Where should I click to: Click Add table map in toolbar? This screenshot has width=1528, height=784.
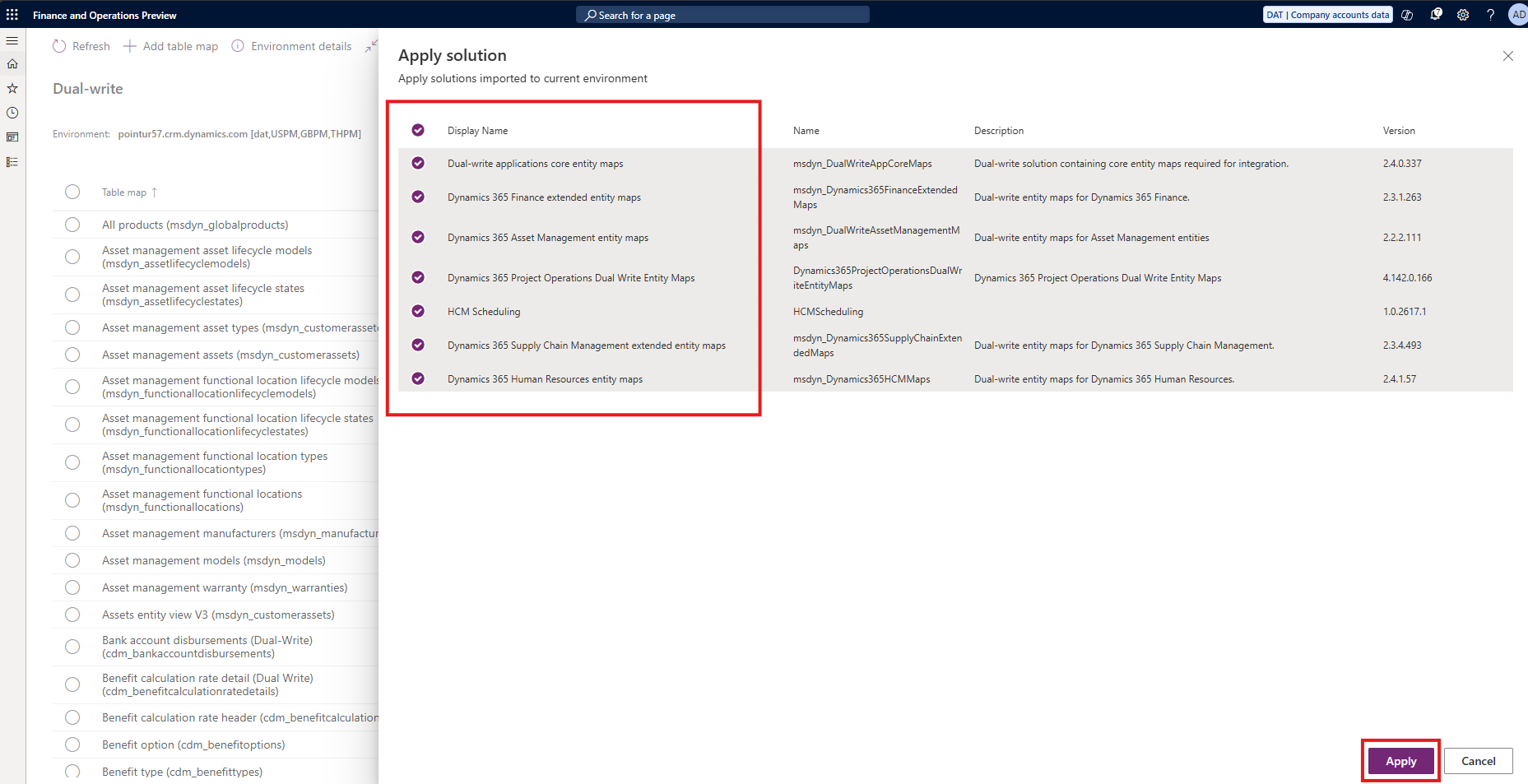coord(171,46)
